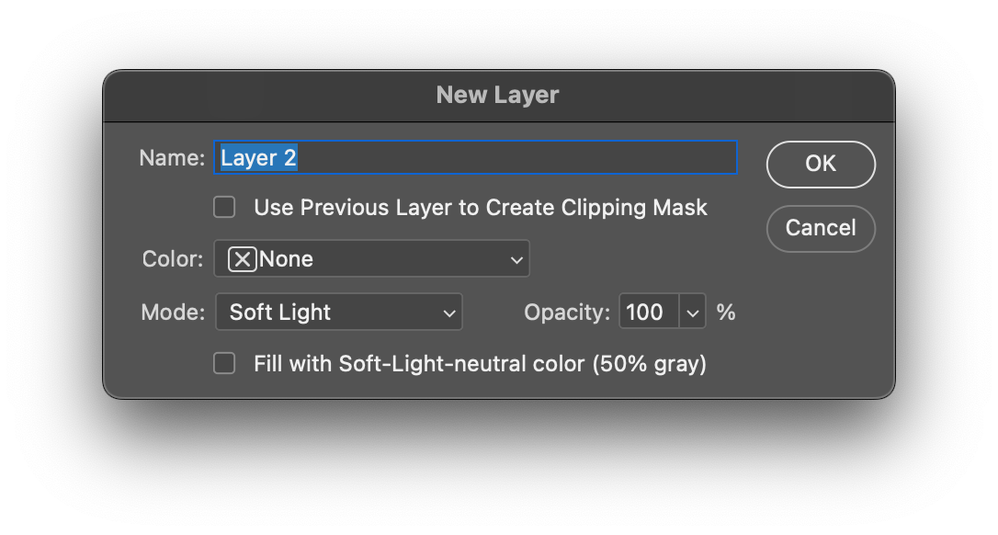Click the Color: label
Screen dimensions: 998x535
(173, 259)
